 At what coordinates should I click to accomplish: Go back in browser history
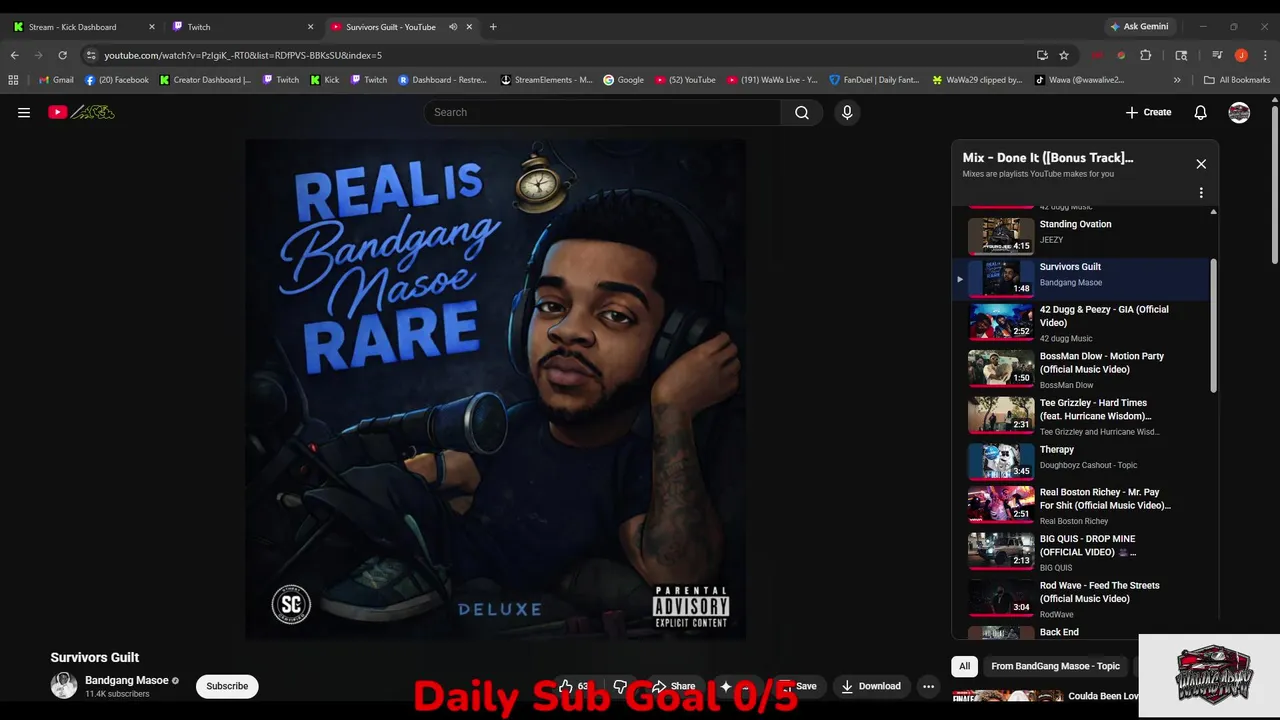pos(14,55)
